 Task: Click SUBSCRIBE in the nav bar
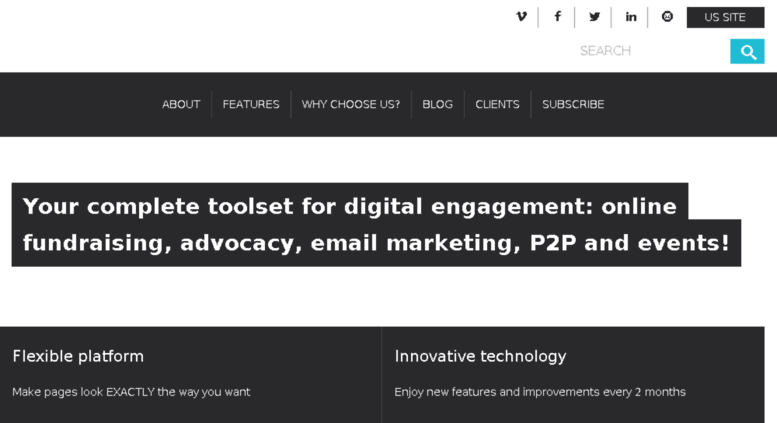point(573,105)
